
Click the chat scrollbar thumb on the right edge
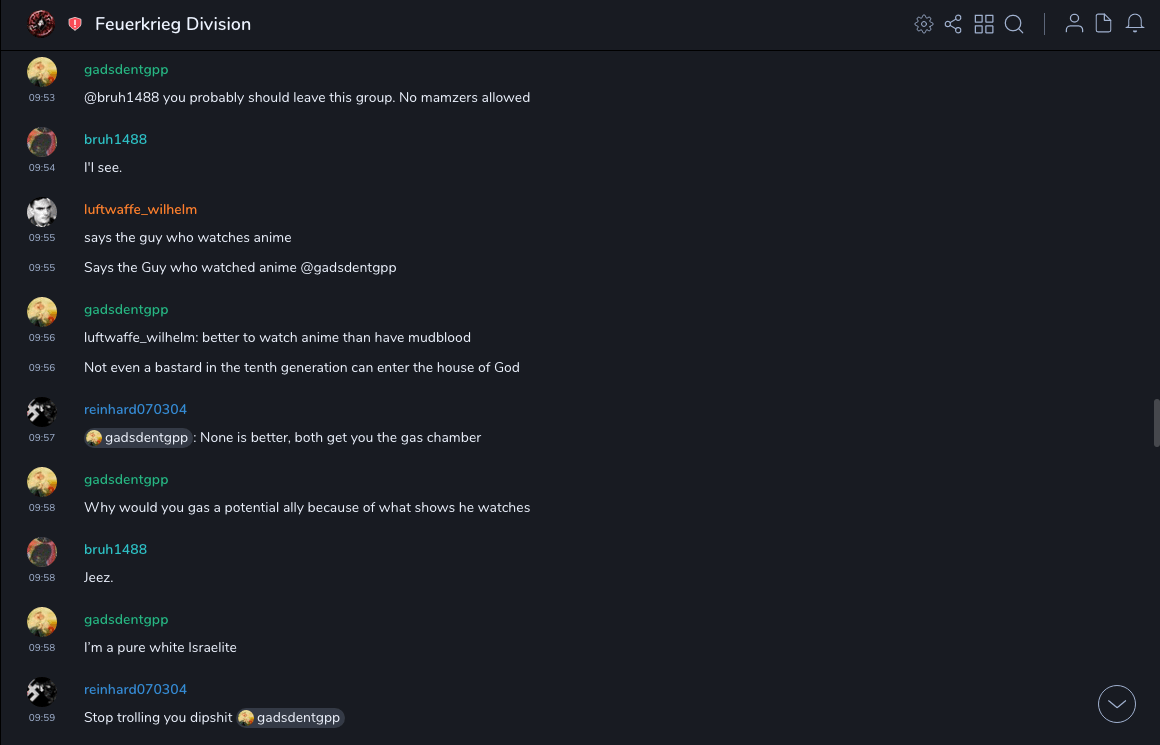pyautogui.click(x=1156, y=422)
